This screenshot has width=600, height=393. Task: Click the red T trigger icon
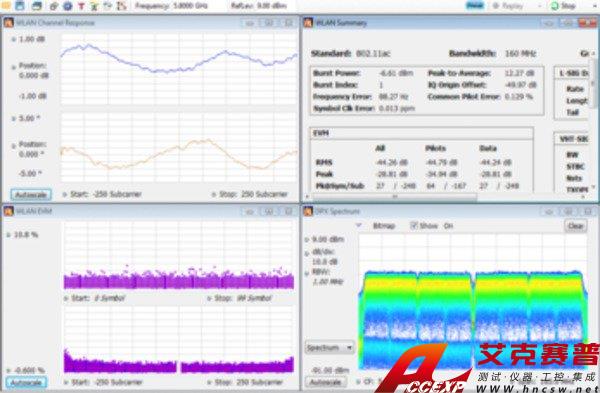coord(81,6)
